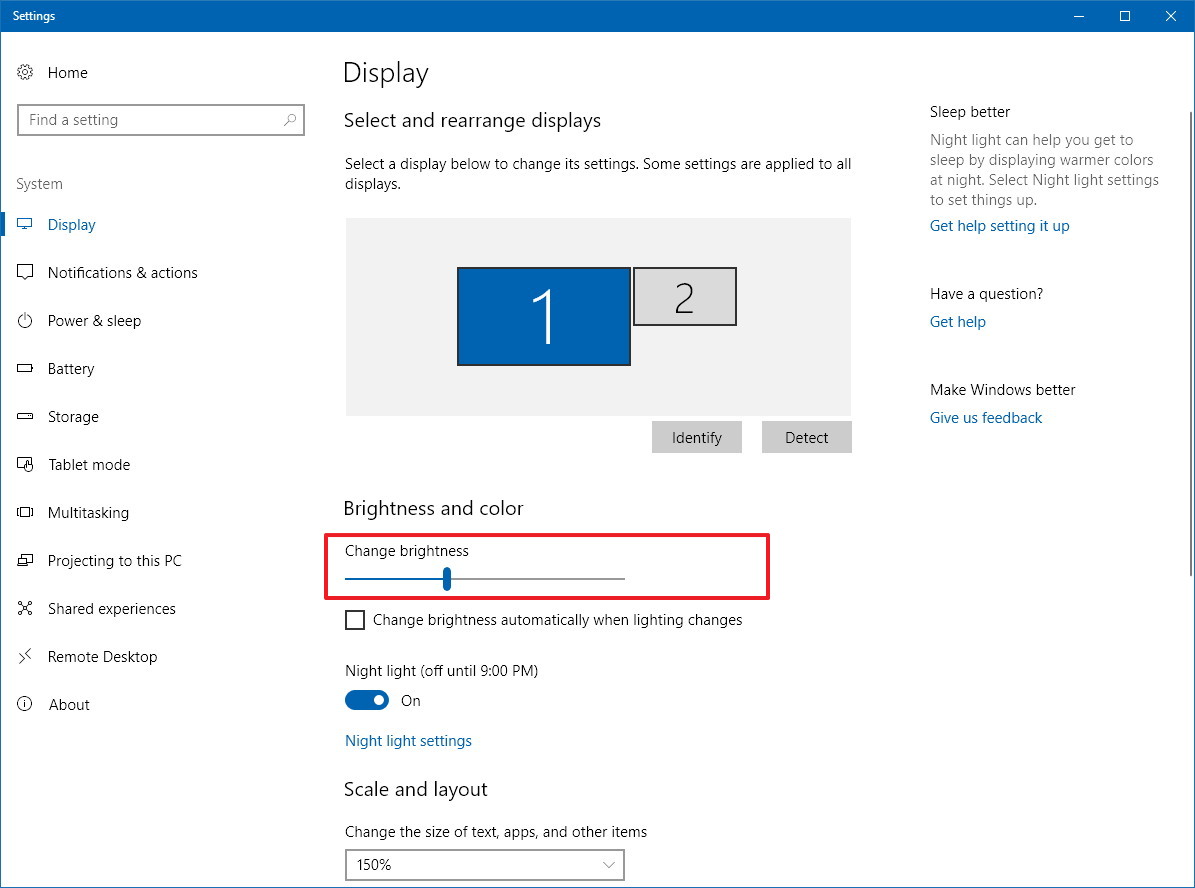Click the Battery icon in sidebar

(x=25, y=368)
